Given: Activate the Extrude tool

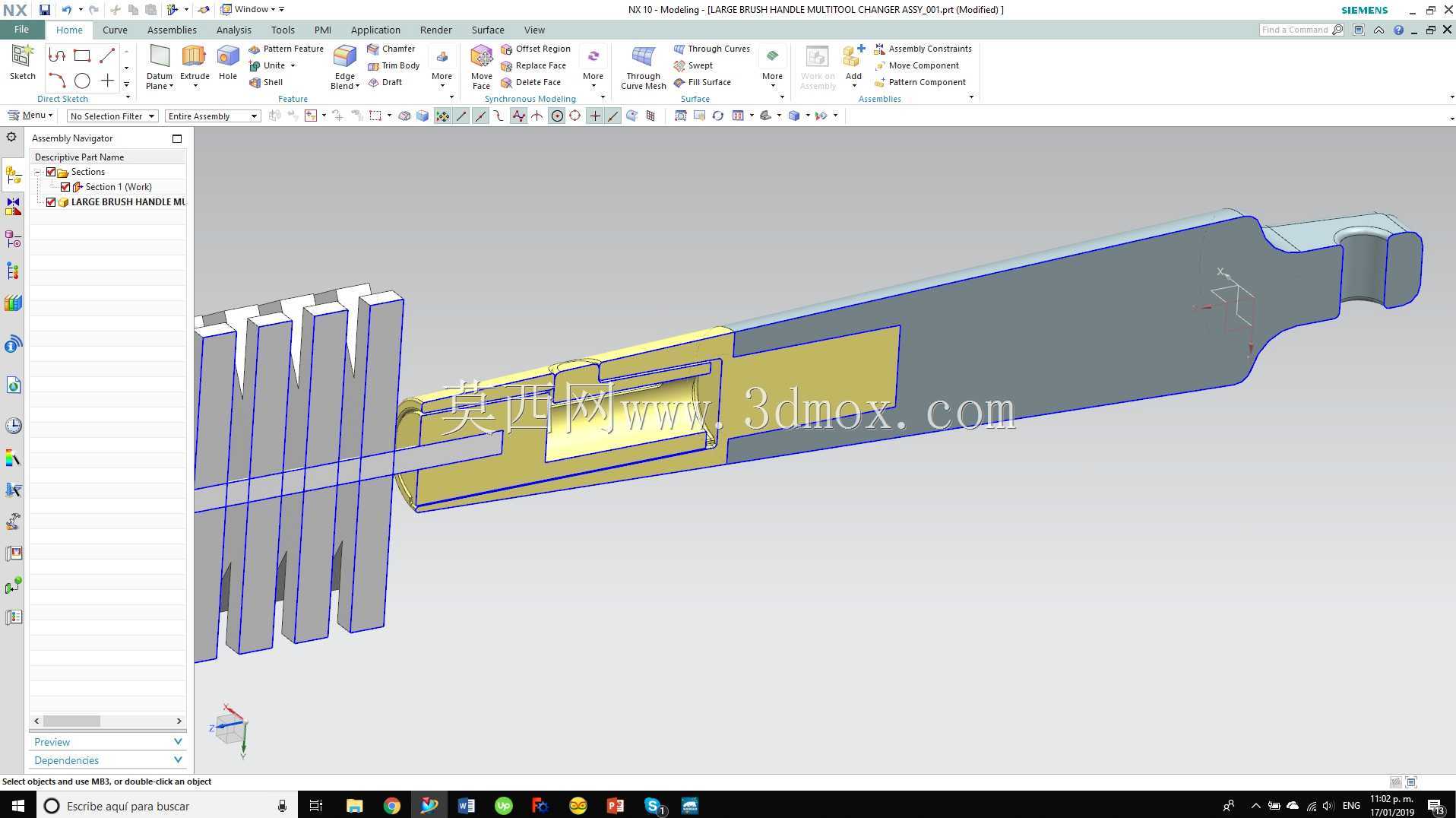Looking at the screenshot, I should pyautogui.click(x=195, y=62).
